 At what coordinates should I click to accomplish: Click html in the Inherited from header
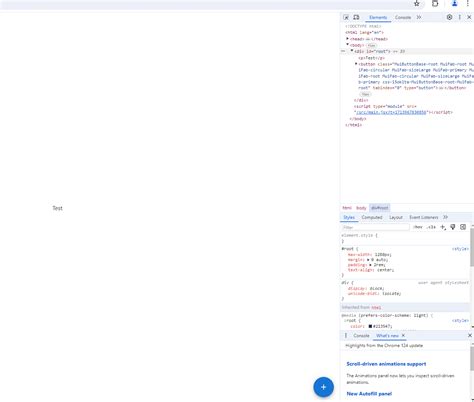click(x=376, y=307)
